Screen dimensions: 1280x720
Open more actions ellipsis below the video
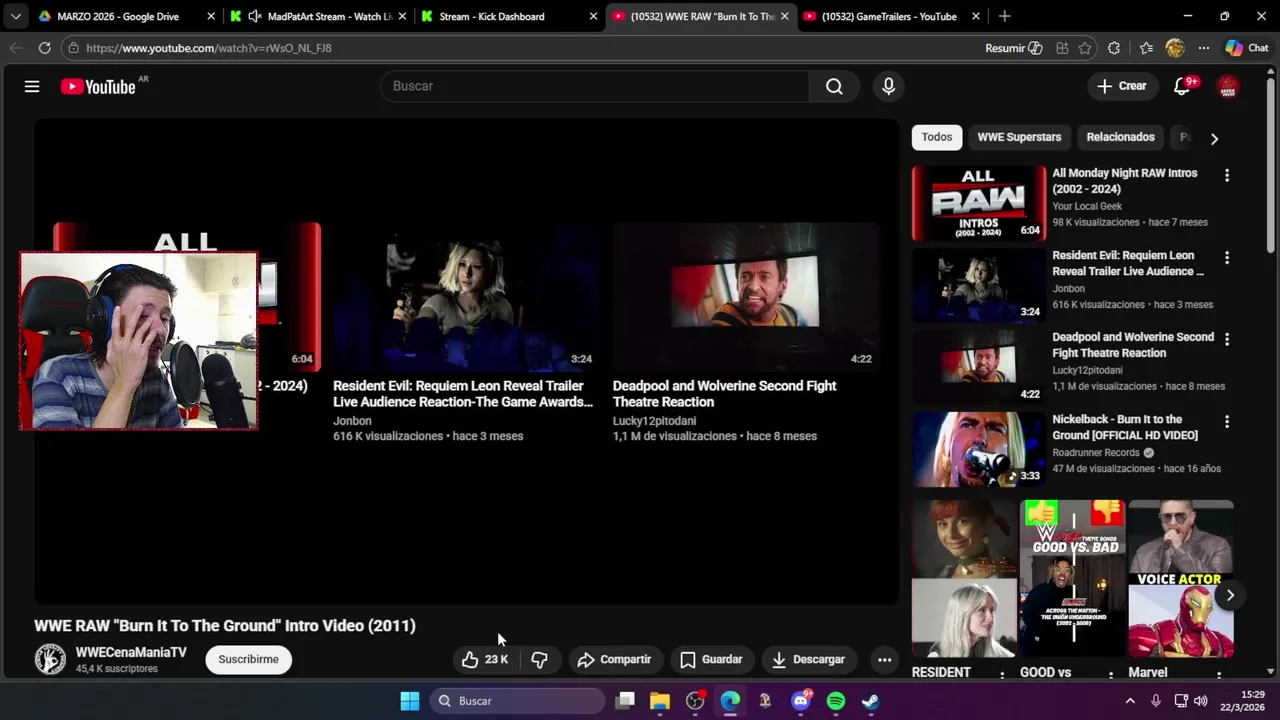tap(884, 659)
